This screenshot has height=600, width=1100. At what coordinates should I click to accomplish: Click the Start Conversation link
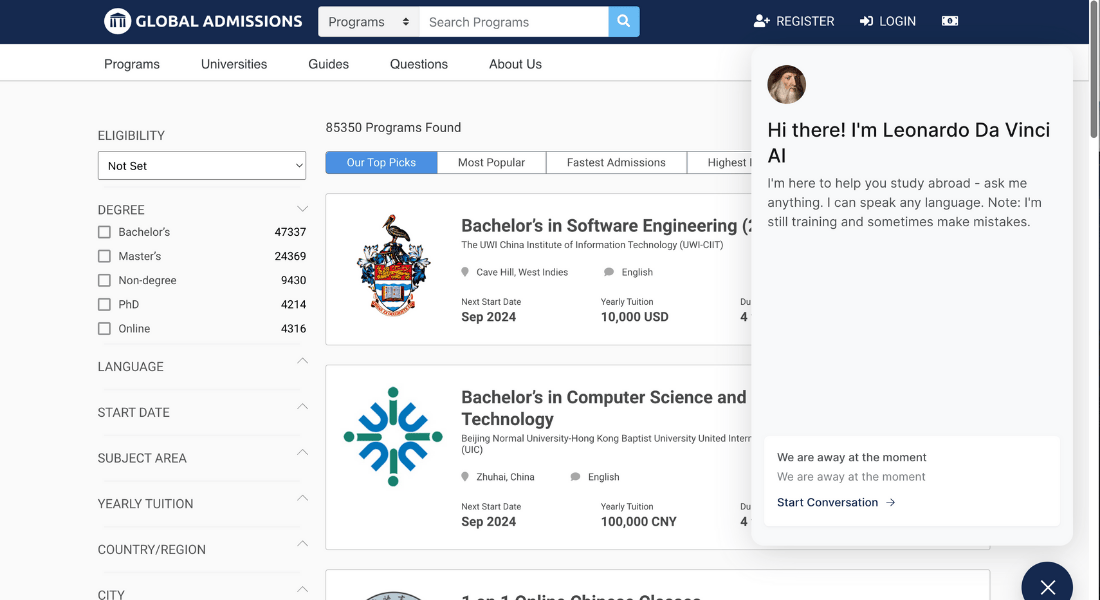pos(836,502)
